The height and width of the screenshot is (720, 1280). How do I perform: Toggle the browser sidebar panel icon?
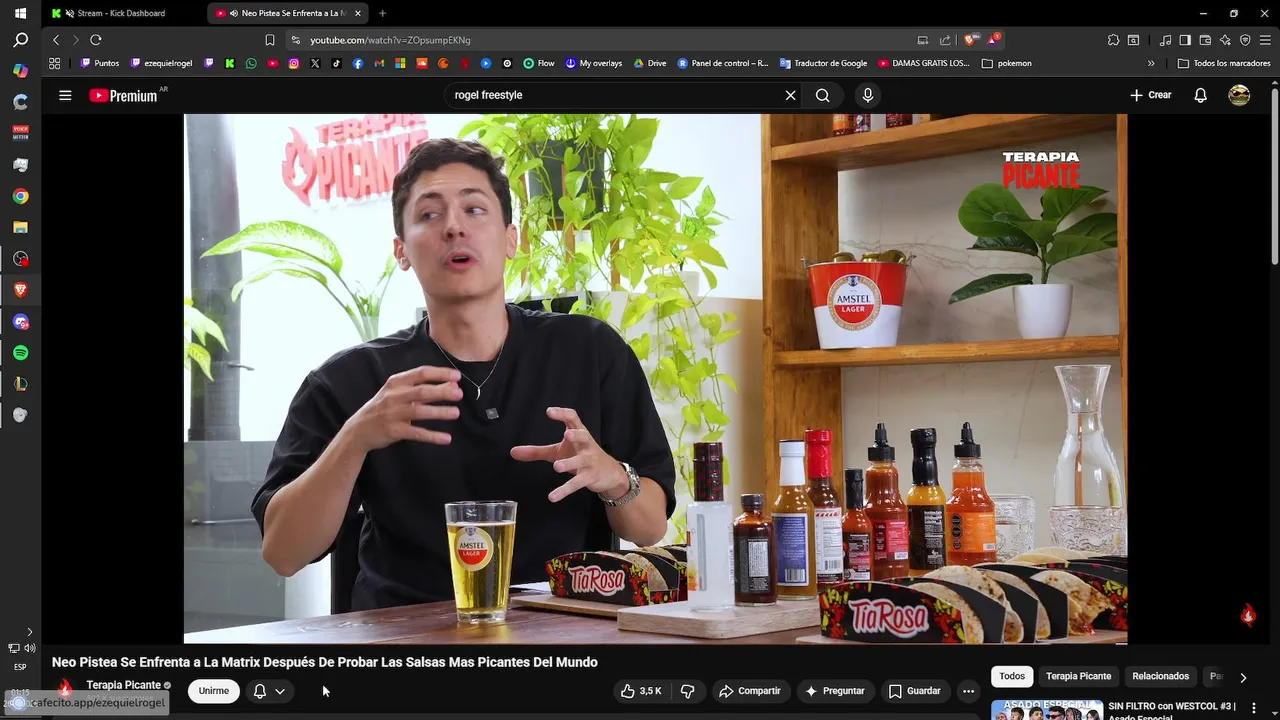tap(1185, 40)
